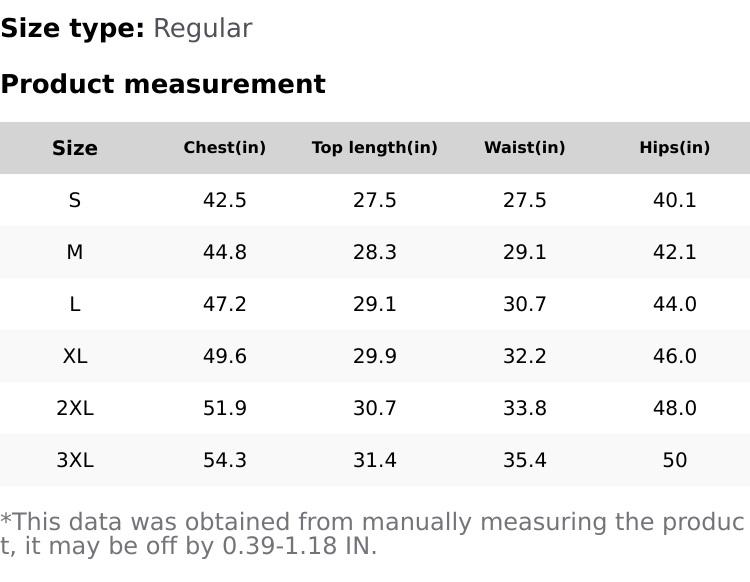Select the Waist(in) column header
The width and height of the screenshot is (750, 582).
[525, 148]
